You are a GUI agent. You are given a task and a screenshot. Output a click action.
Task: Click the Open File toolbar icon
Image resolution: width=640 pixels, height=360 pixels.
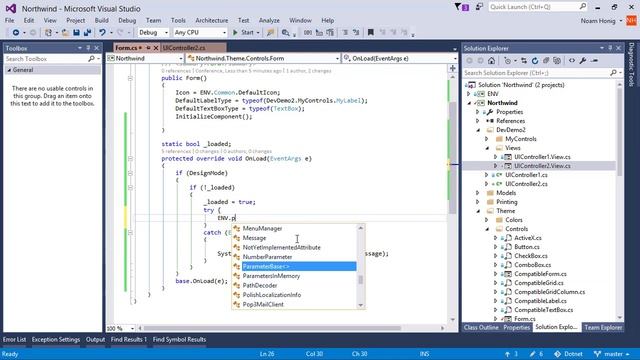pos(65,33)
